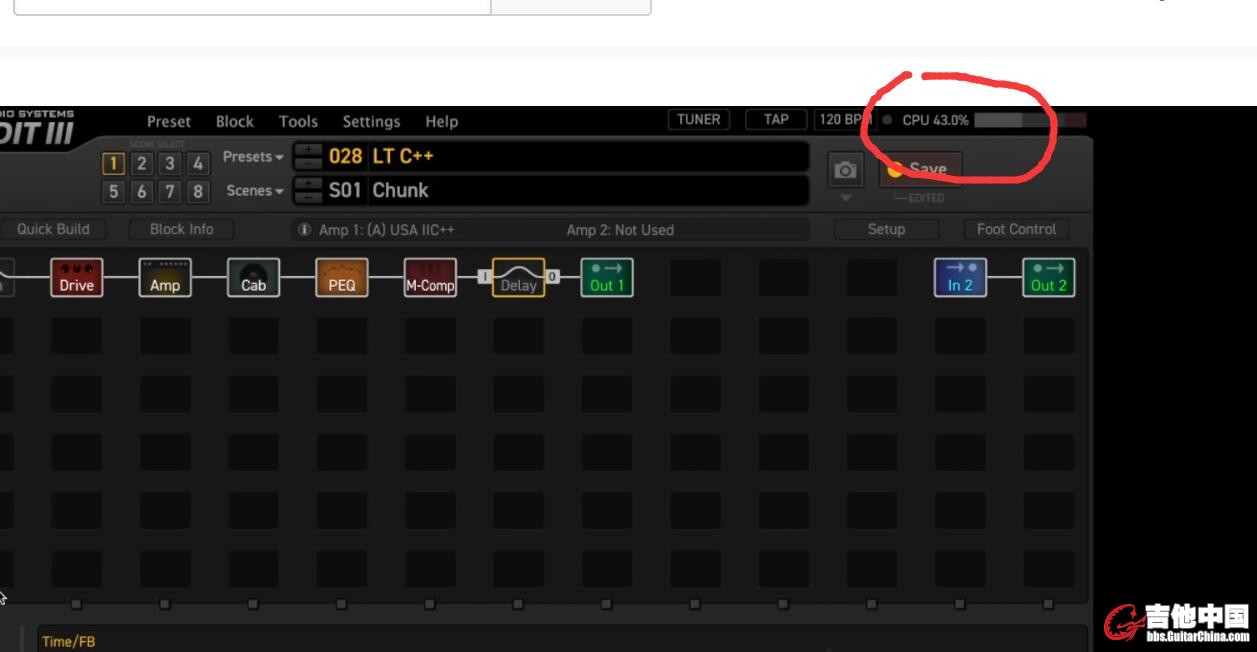Click the Cab block icon
Screen dimensions: 1257x652
click(x=253, y=277)
